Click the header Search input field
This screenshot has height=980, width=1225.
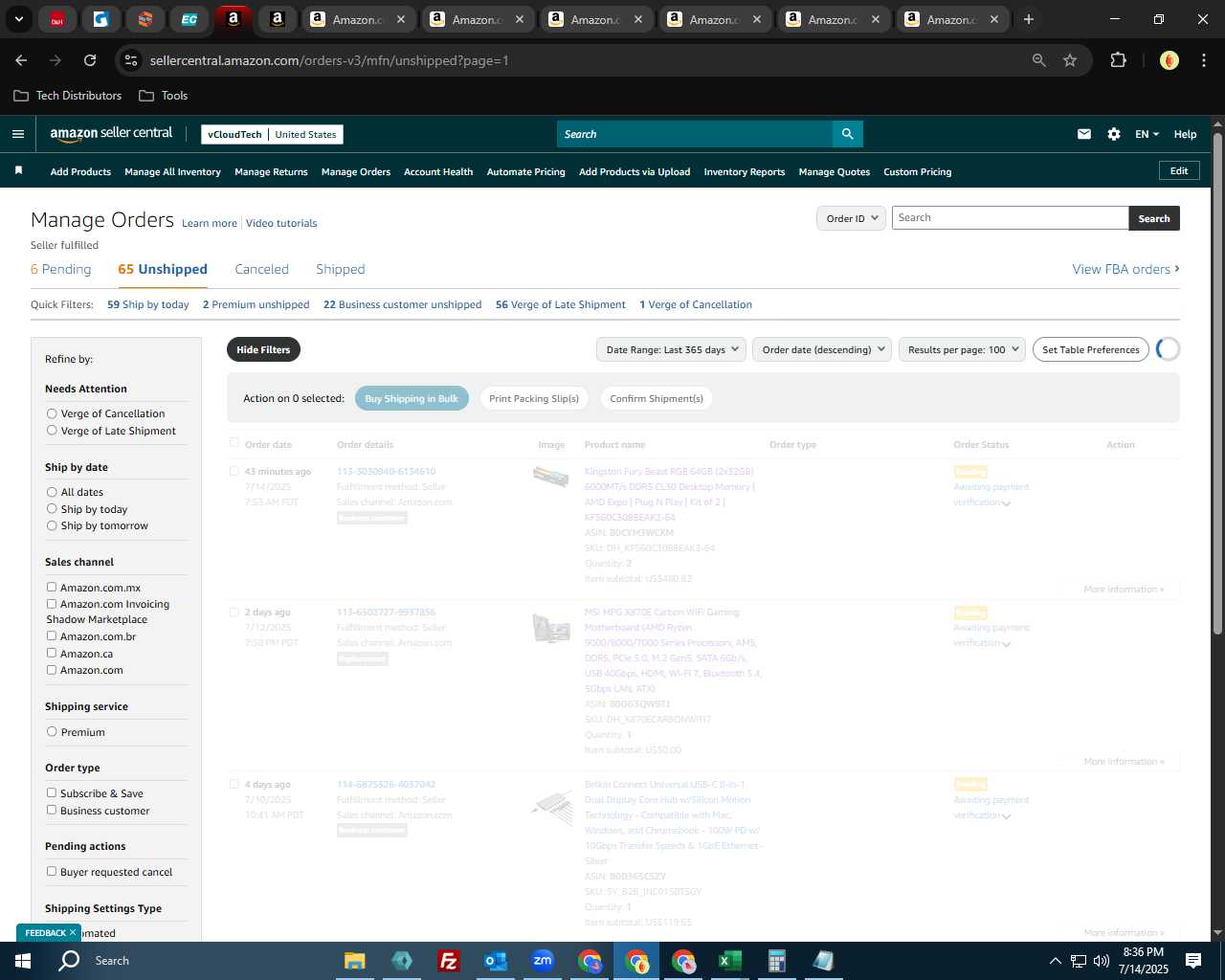coord(694,134)
